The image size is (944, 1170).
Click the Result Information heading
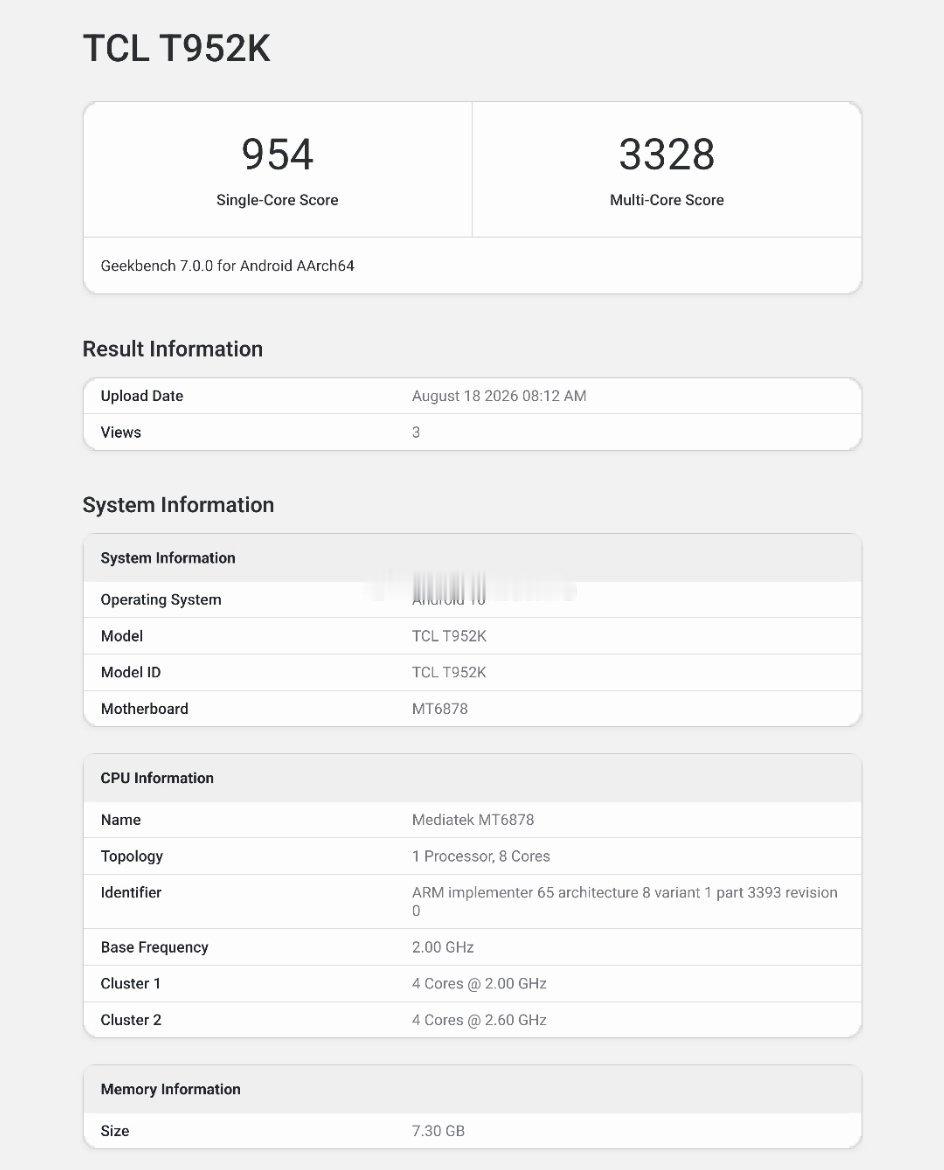[x=172, y=349]
